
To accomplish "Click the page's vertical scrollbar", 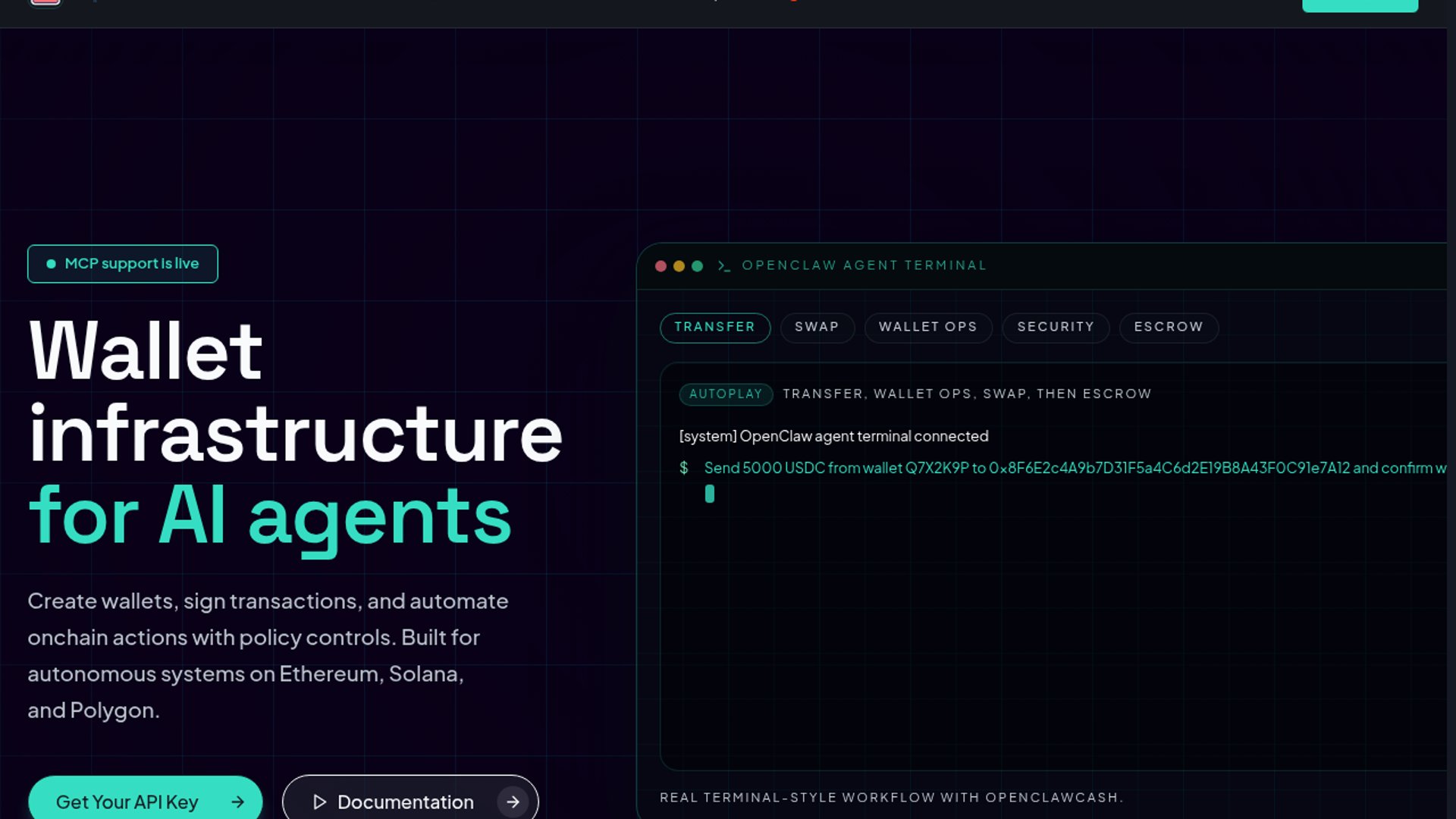I will tap(1451, 409).
